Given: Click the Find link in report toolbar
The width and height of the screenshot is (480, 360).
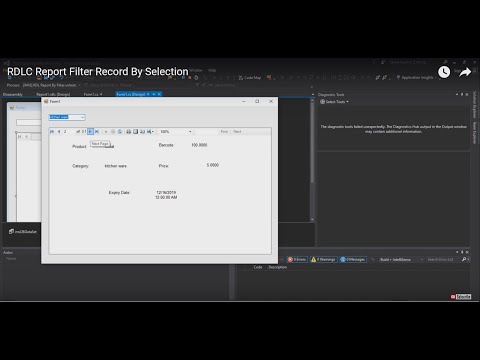Looking at the screenshot, I should point(224,132).
